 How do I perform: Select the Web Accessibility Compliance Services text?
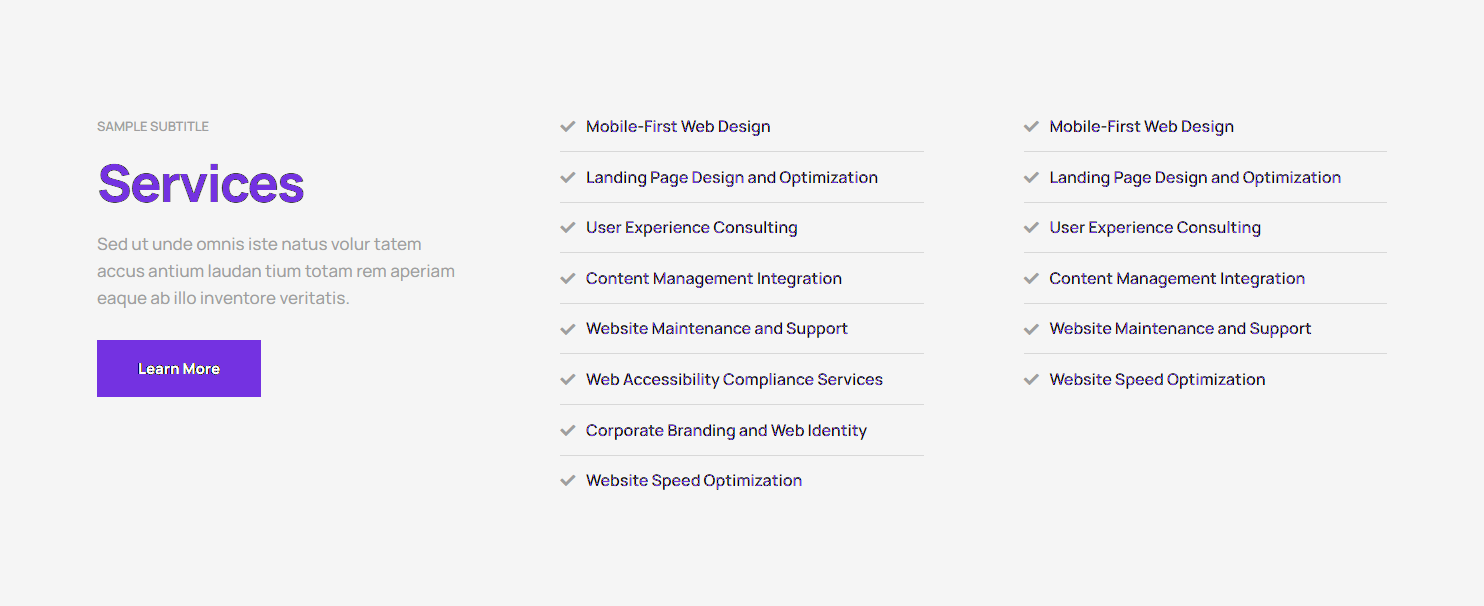(x=734, y=380)
